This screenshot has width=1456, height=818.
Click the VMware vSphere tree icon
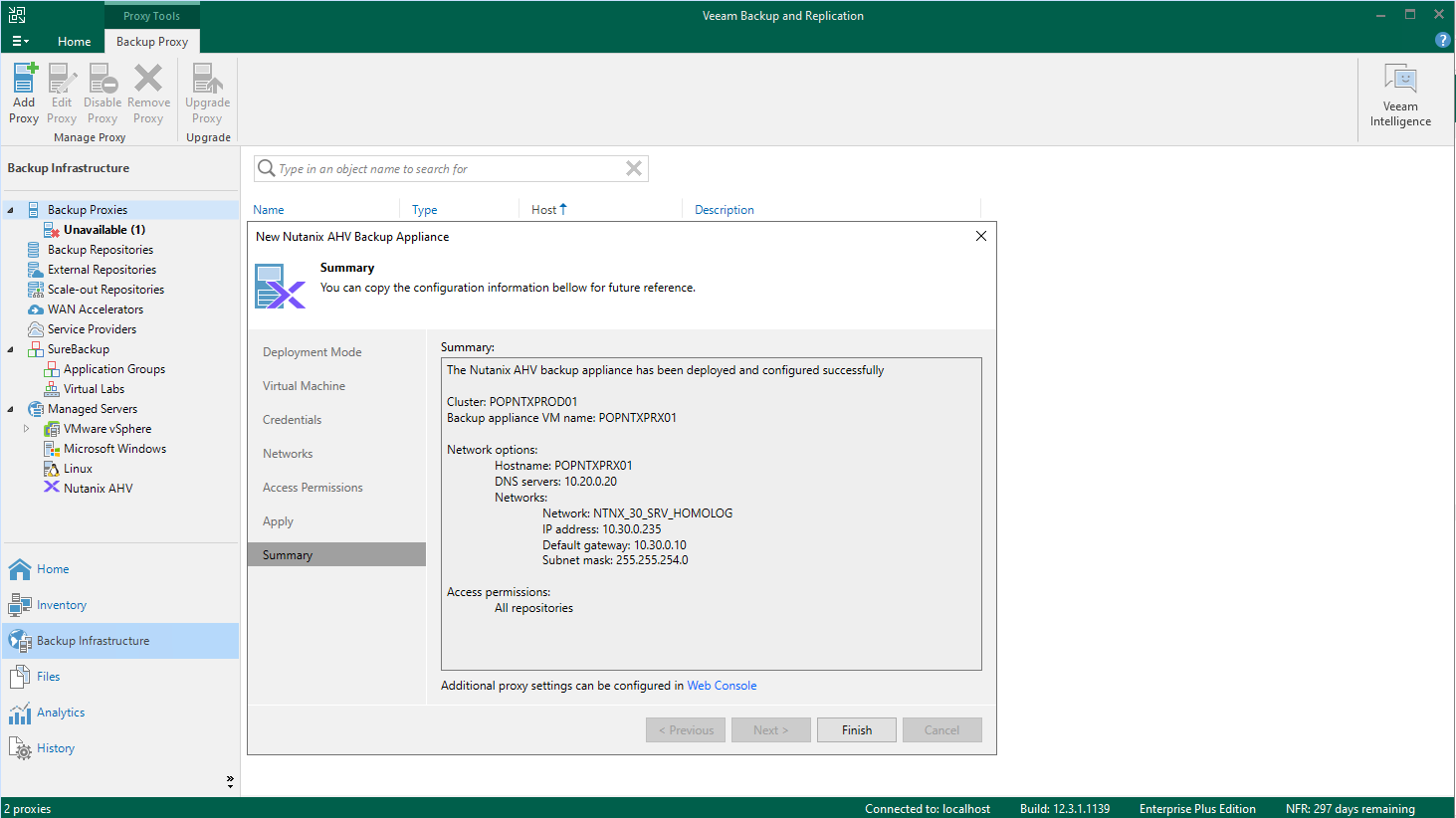click(x=52, y=429)
